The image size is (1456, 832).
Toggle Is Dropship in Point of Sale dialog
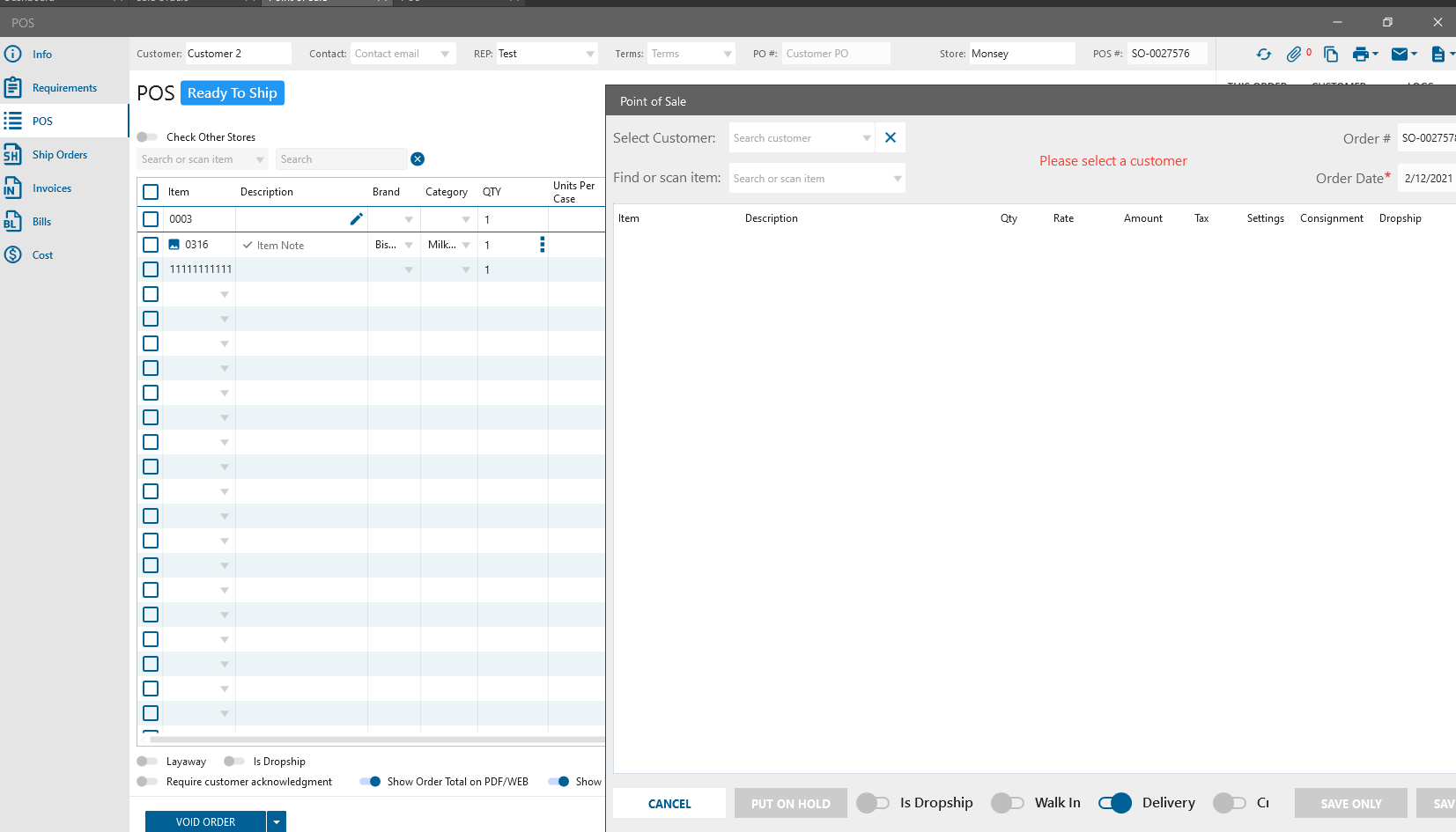(873, 803)
